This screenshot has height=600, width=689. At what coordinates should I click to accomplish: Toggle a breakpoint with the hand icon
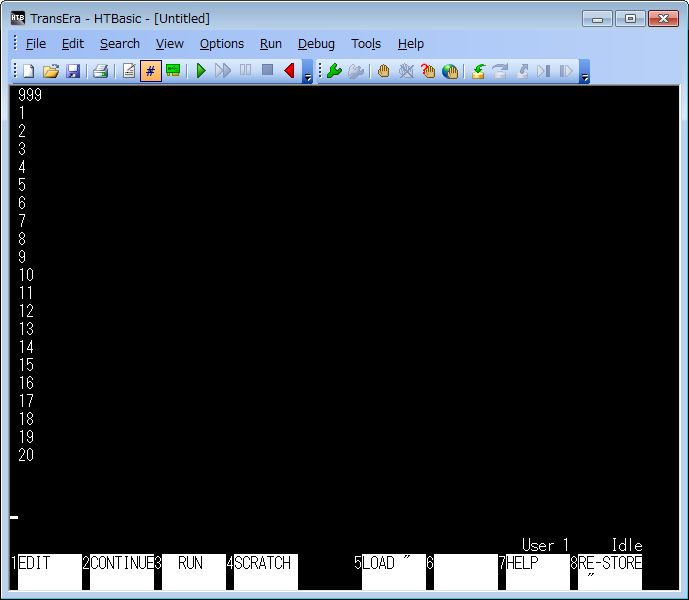click(x=384, y=71)
